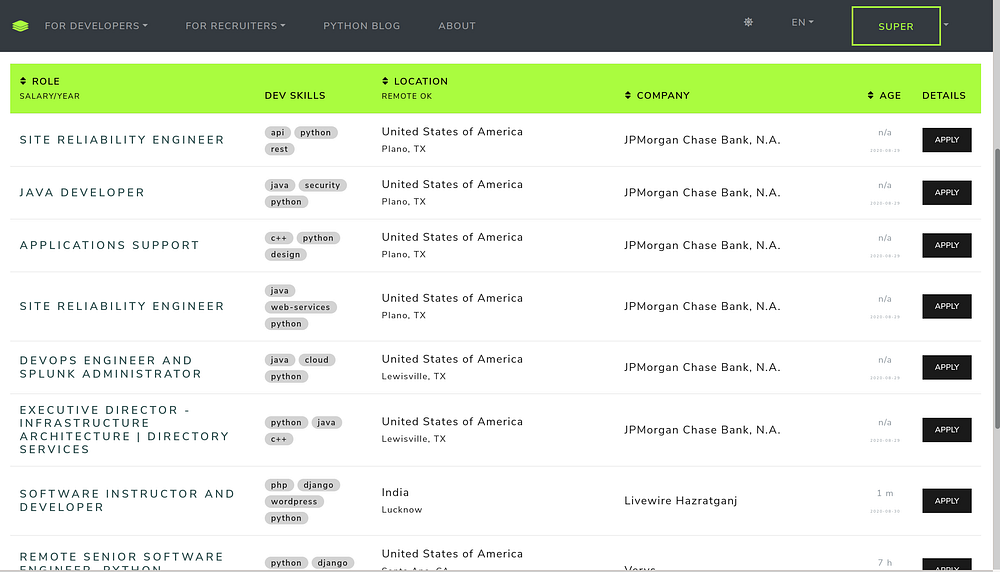Screen dimensions: 1000x572
Task: Click the 'Lucknow' location text
Action: point(402,510)
